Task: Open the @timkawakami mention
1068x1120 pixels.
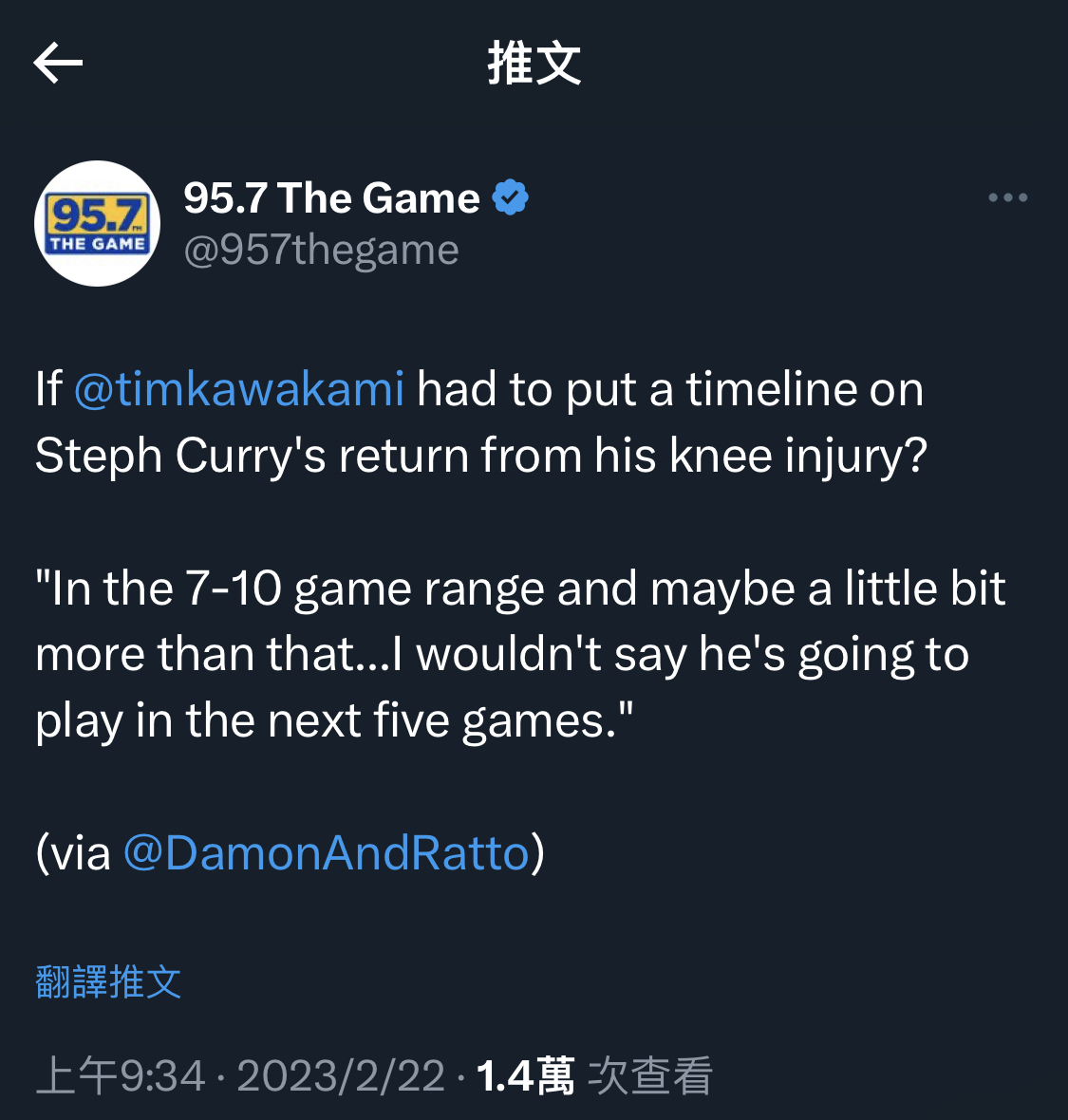Action: pos(239,389)
